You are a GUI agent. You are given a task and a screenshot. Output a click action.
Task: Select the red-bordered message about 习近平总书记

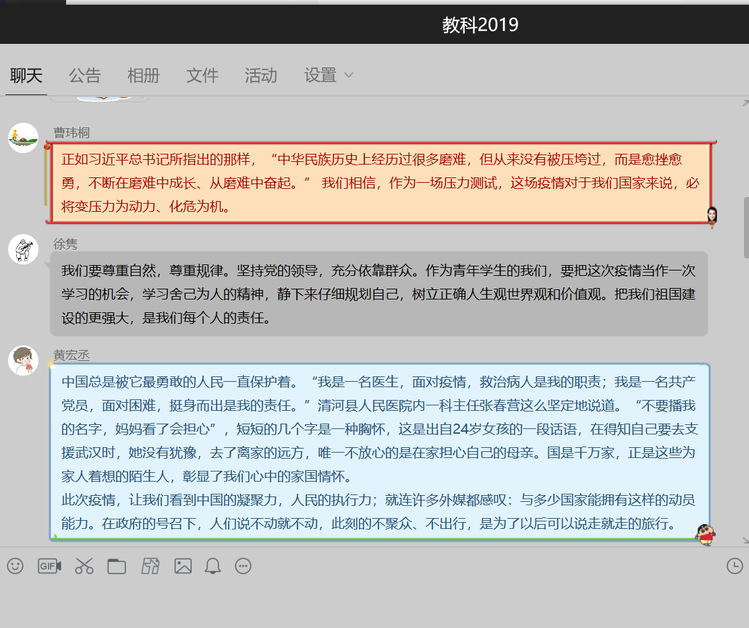[380, 183]
